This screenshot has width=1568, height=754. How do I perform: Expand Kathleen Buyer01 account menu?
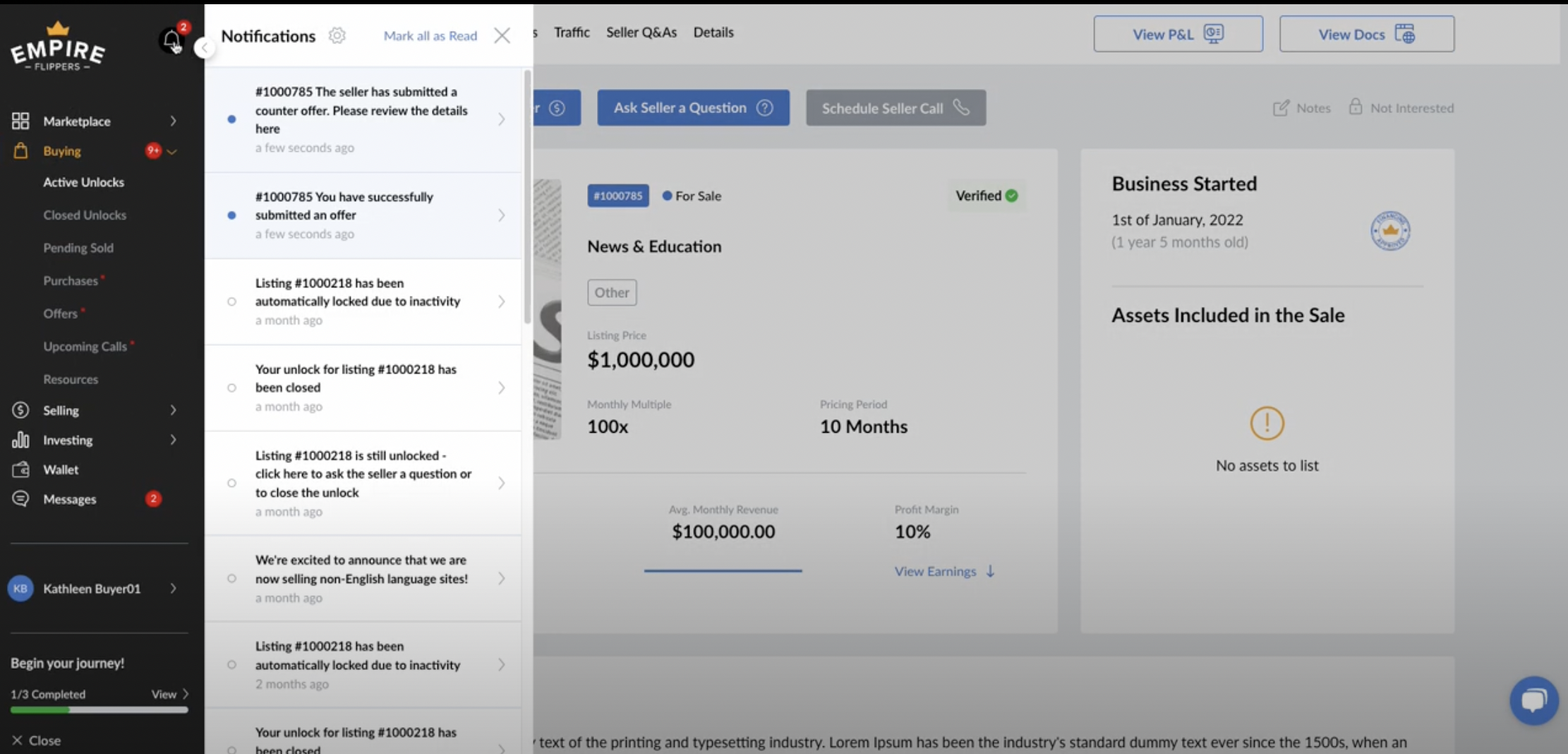[173, 589]
